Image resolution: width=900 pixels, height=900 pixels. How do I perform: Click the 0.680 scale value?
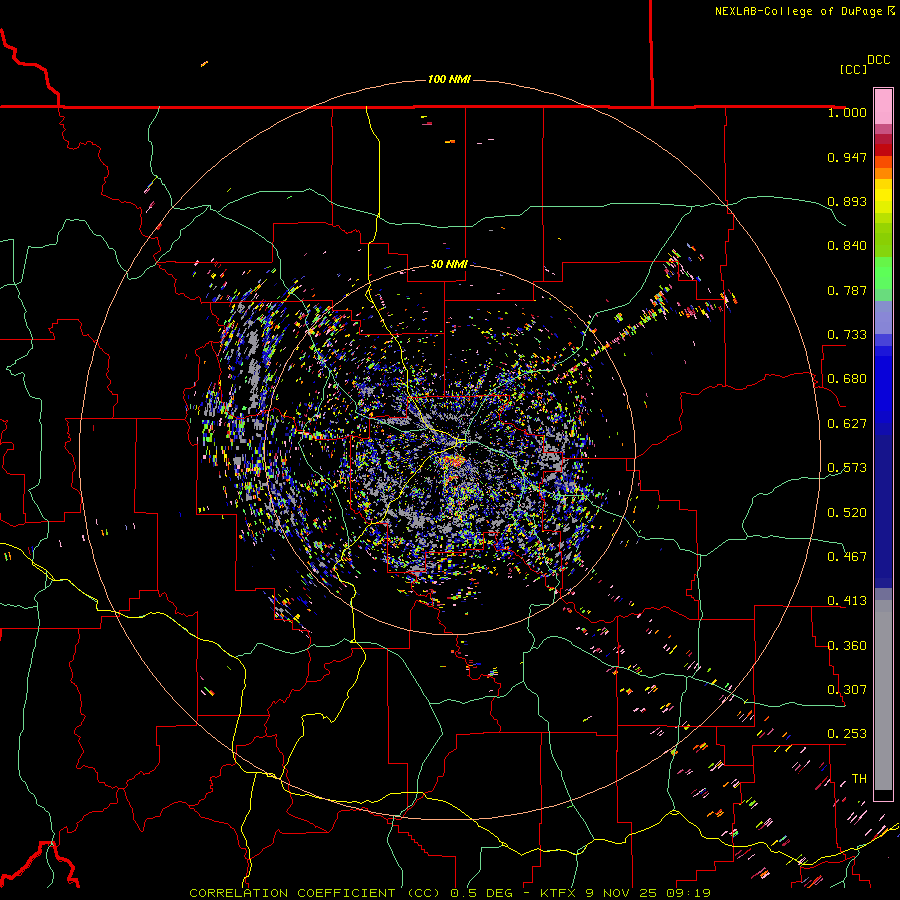tap(847, 379)
